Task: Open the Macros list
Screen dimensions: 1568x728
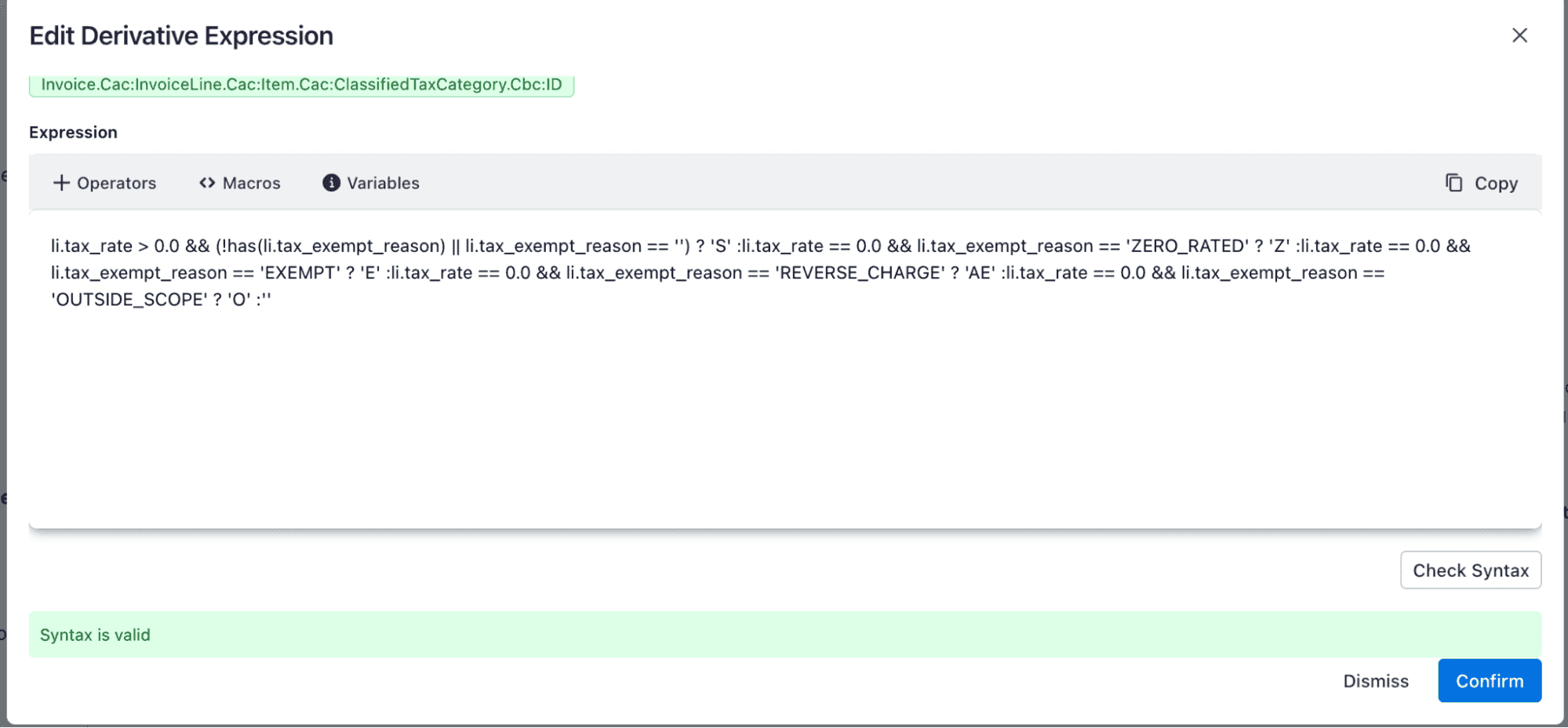Action: click(x=251, y=183)
